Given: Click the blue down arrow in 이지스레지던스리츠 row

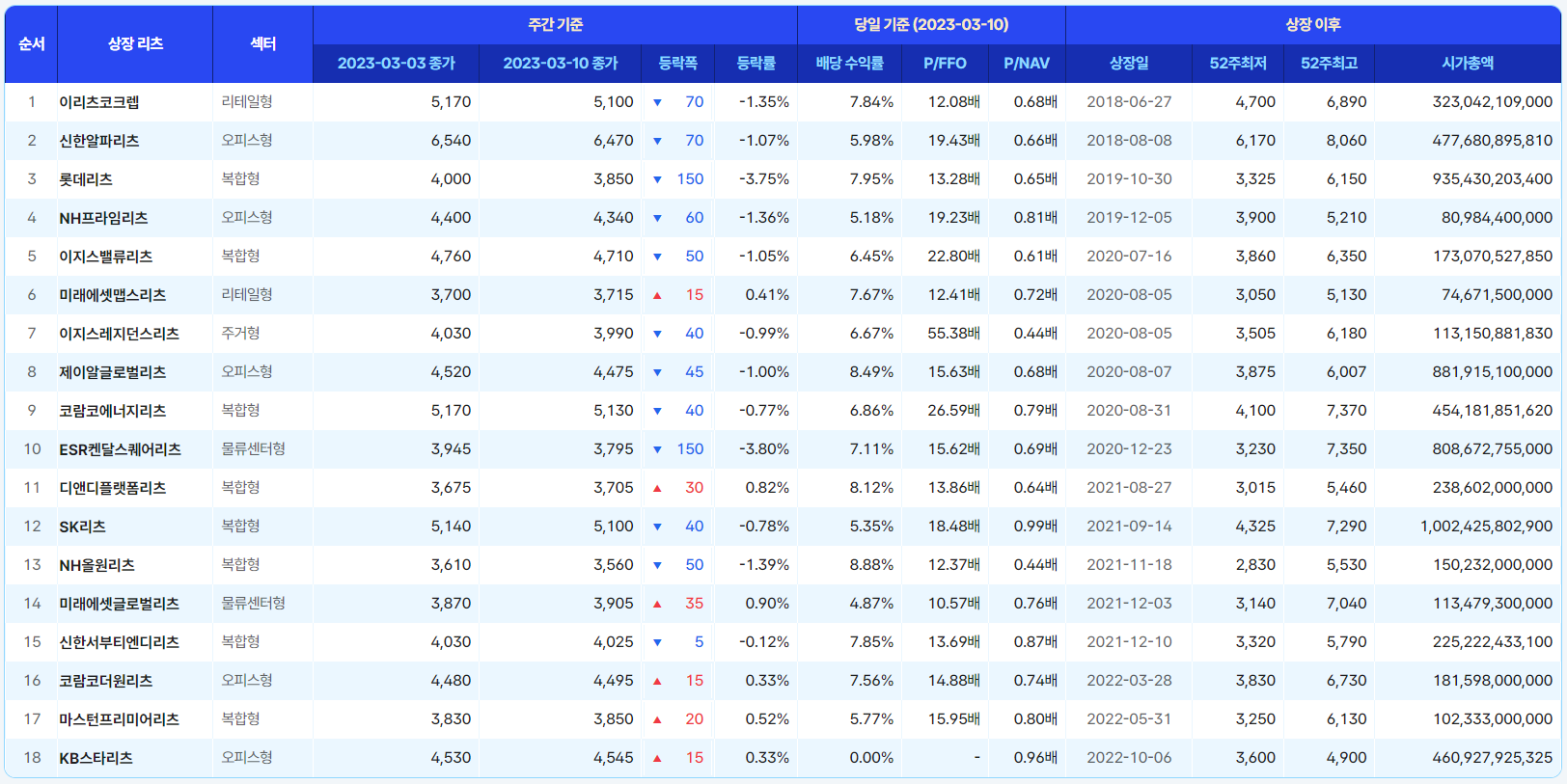Looking at the screenshot, I should pos(657,334).
